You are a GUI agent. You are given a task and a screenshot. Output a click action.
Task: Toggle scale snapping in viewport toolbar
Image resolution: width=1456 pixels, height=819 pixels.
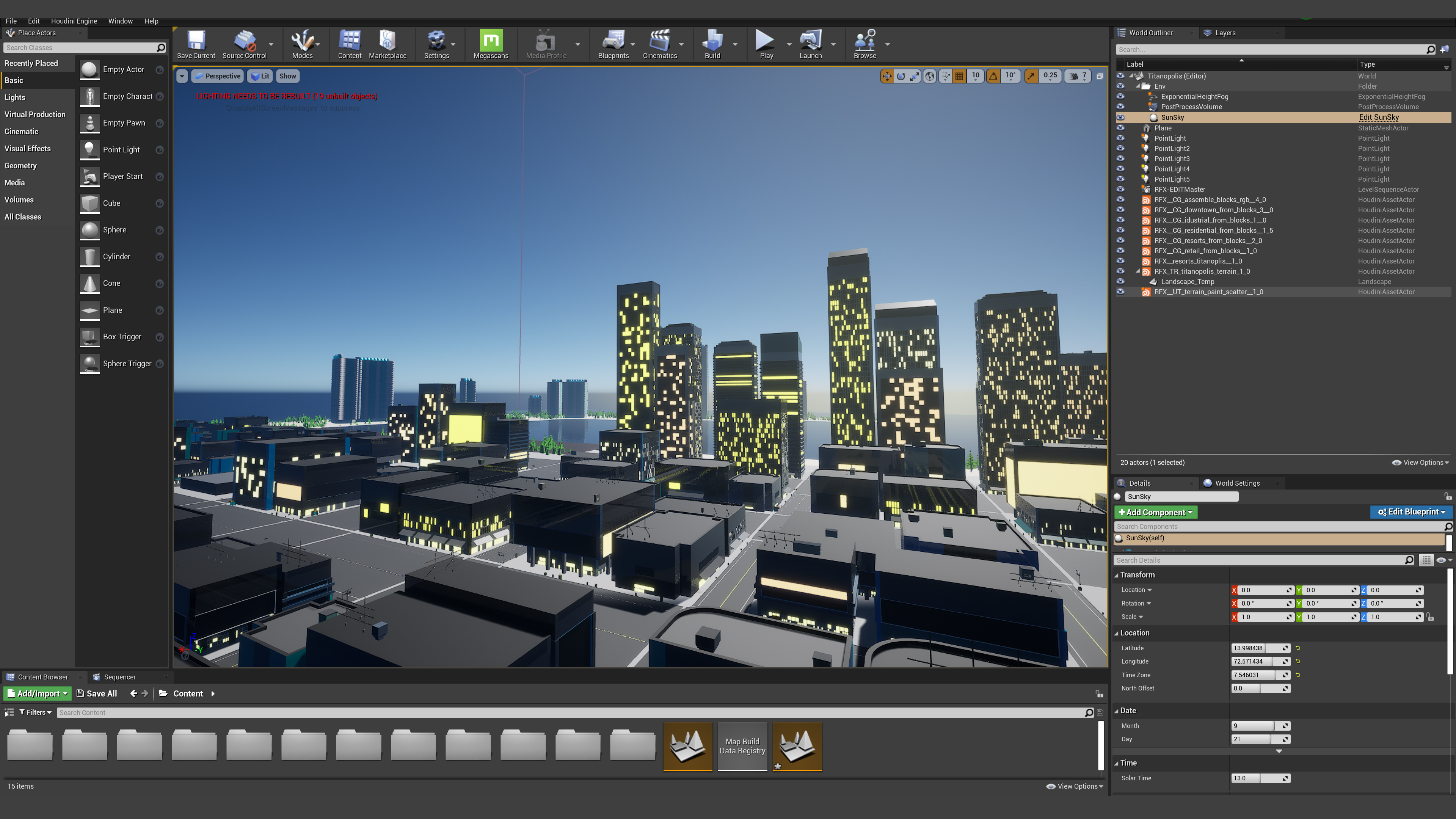(x=1031, y=76)
